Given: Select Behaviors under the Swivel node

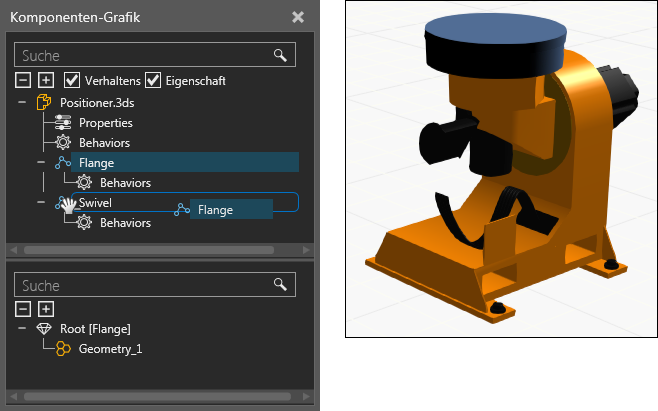Looking at the screenshot, I should 125,223.
